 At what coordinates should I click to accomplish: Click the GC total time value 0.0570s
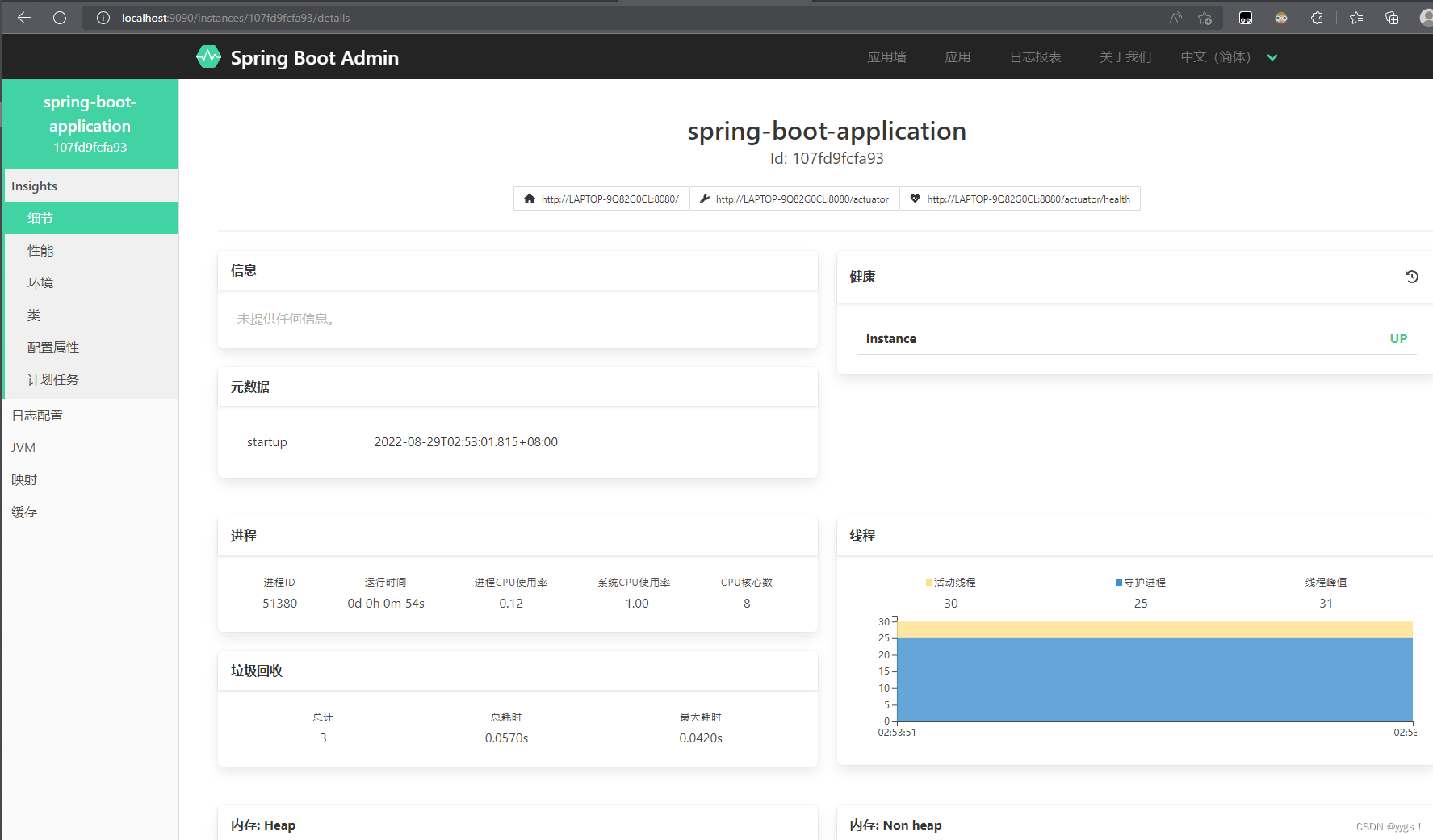(x=506, y=738)
